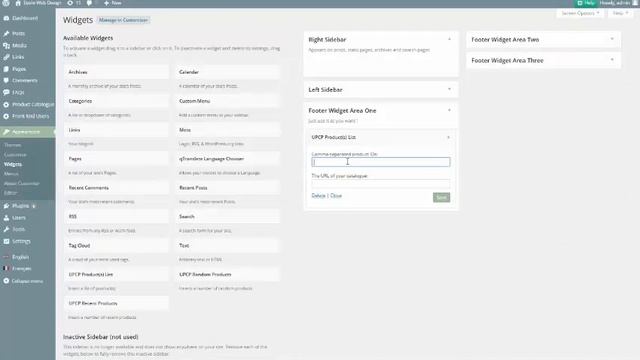Click the Tools wrench icon
Screen dimensions: 640x360
pyautogui.click(x=6, y=229)
